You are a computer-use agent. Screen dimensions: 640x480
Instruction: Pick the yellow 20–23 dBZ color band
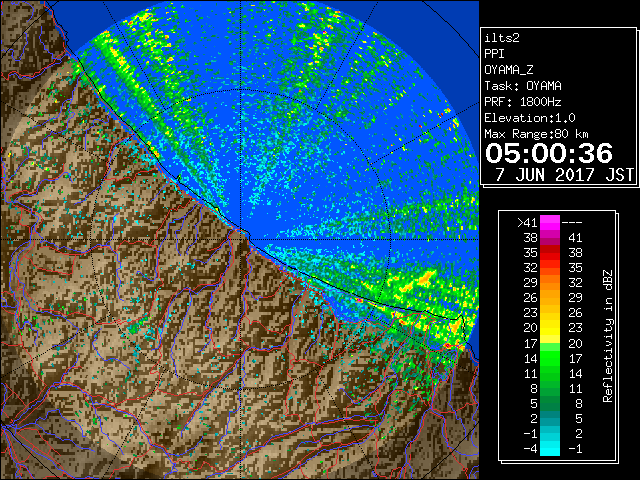coord(550,328)
